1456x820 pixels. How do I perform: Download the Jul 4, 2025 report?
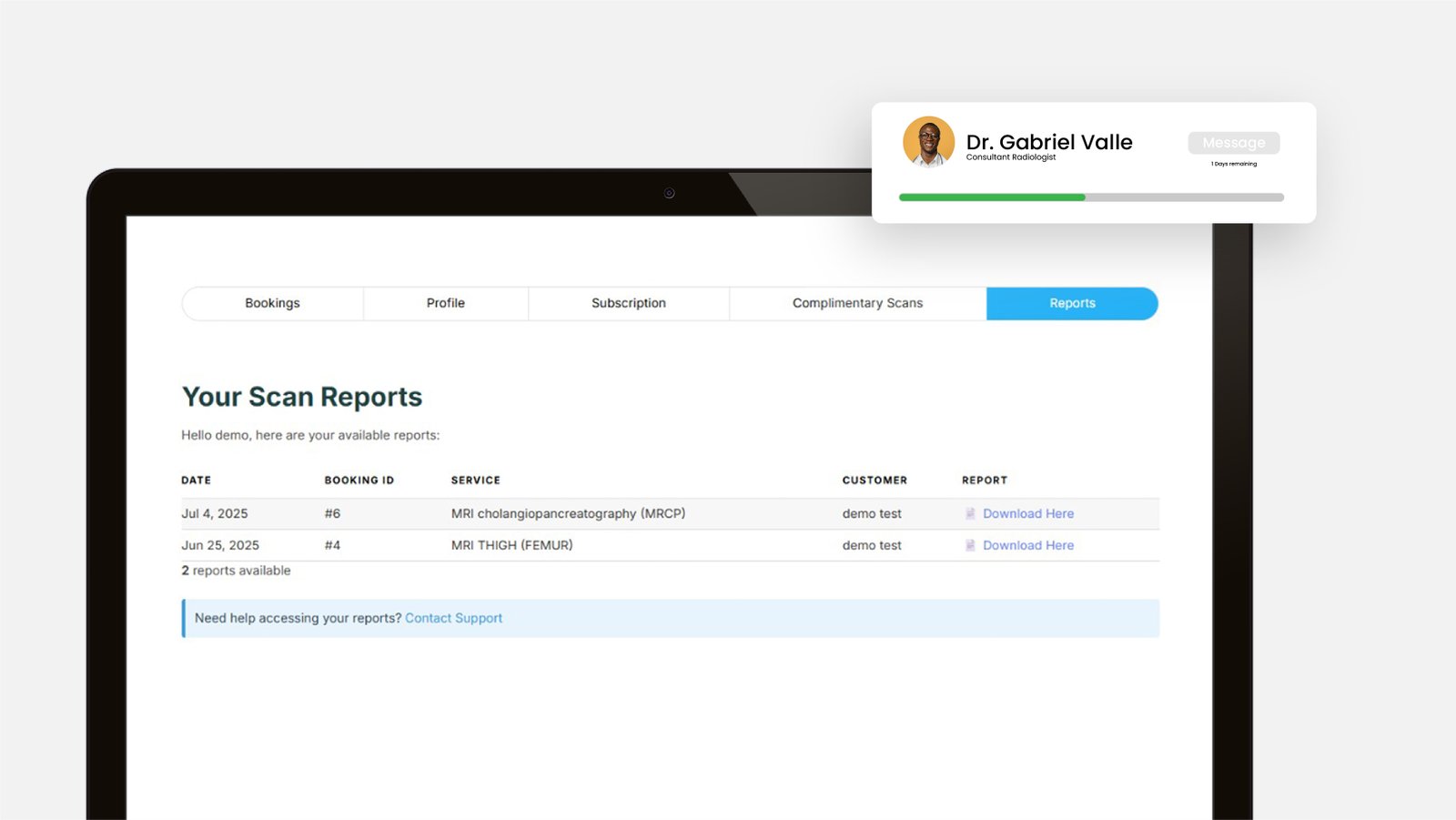[1028, 514]
